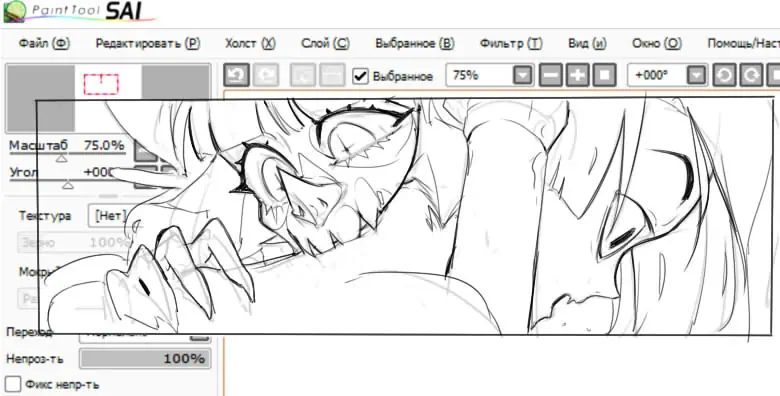The height and width of the screenshot is (396, 780).
Task: Click the zoom in plus button
Action: [578, 76]
